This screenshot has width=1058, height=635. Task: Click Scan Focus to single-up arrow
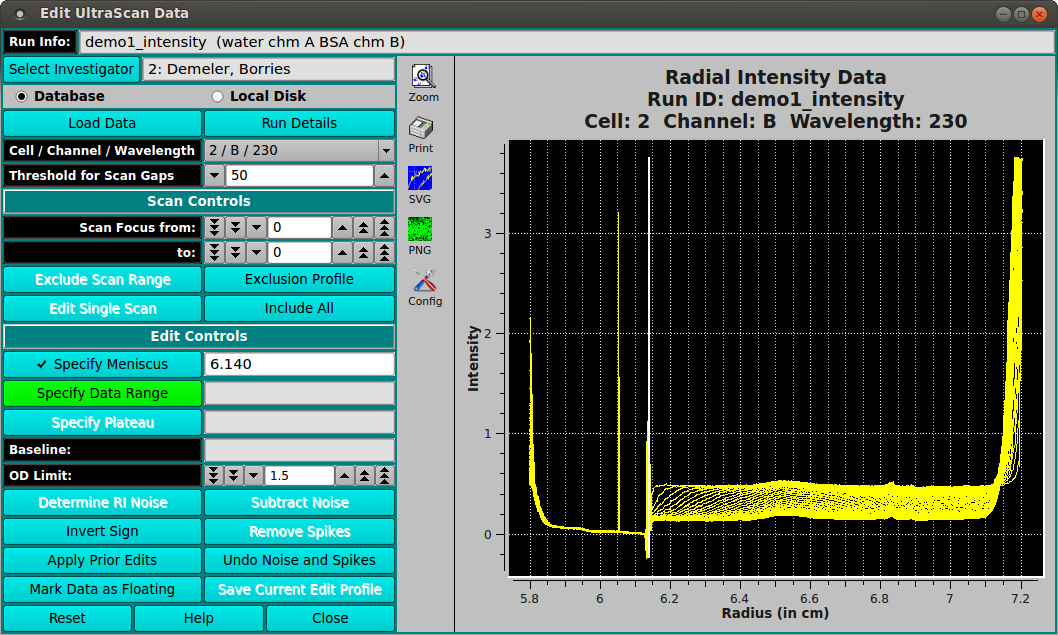342,252
